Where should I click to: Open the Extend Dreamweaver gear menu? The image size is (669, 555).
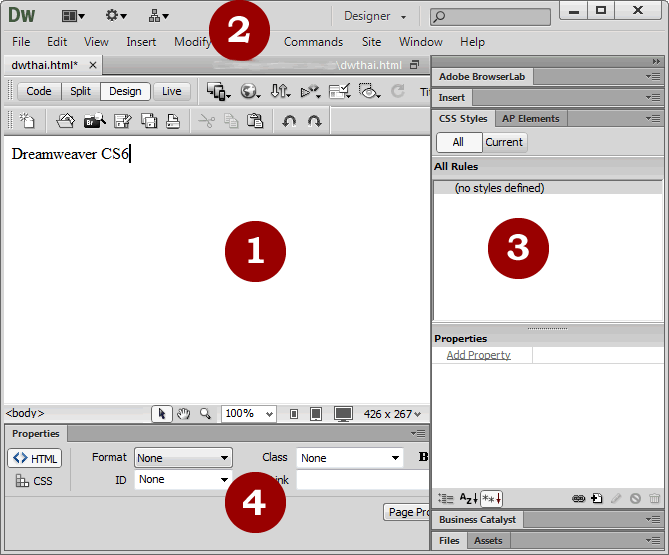tap(116, 16)
